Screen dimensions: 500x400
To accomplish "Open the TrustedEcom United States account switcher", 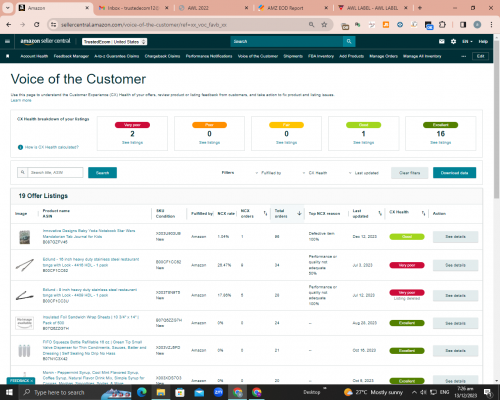I will tap(115, 42).
